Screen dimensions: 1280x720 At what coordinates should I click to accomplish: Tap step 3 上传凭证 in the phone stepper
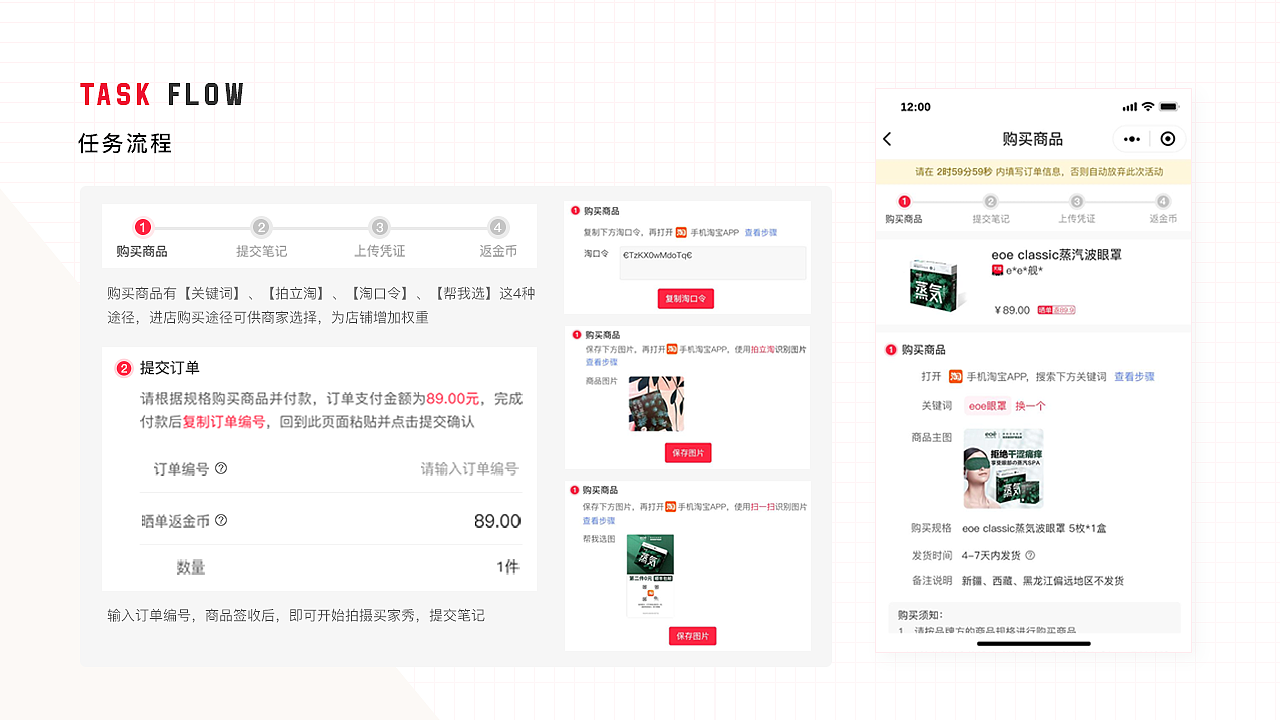1077,209
